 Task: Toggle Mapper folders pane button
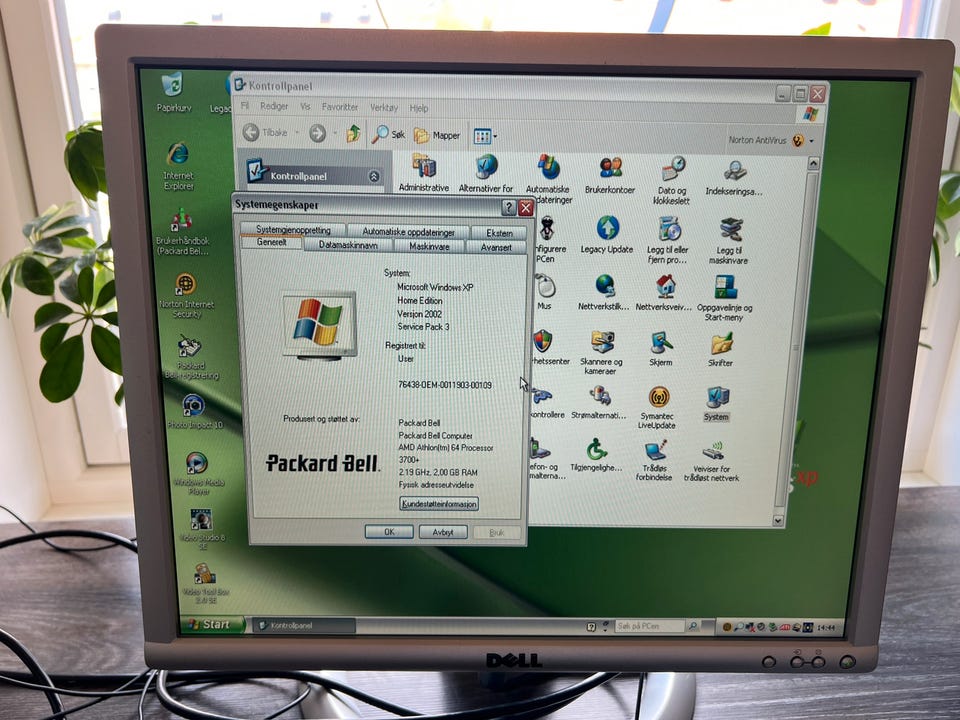[437, 135]
